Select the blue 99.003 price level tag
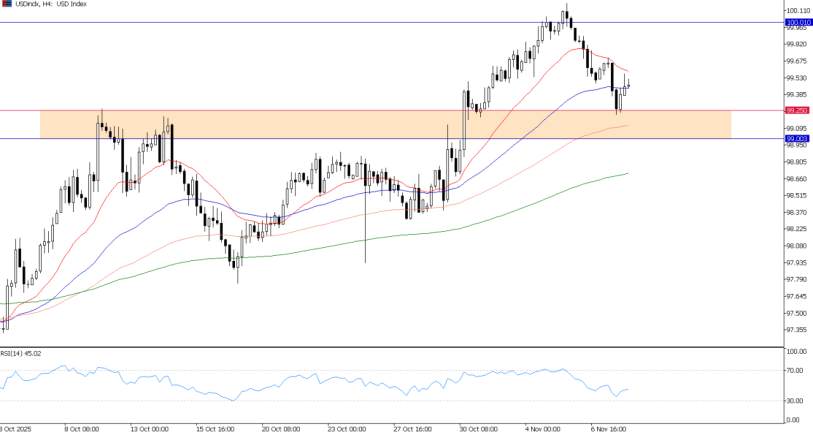Viewport: 813px width, 435px height. [797, 138]
